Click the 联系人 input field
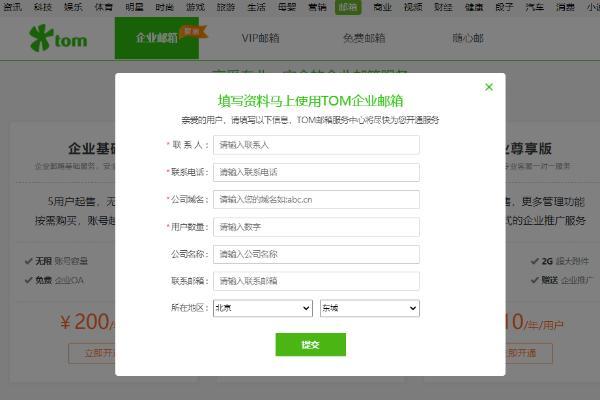The image size is (600, 400). pyautogui.click(x=316, y=145)
